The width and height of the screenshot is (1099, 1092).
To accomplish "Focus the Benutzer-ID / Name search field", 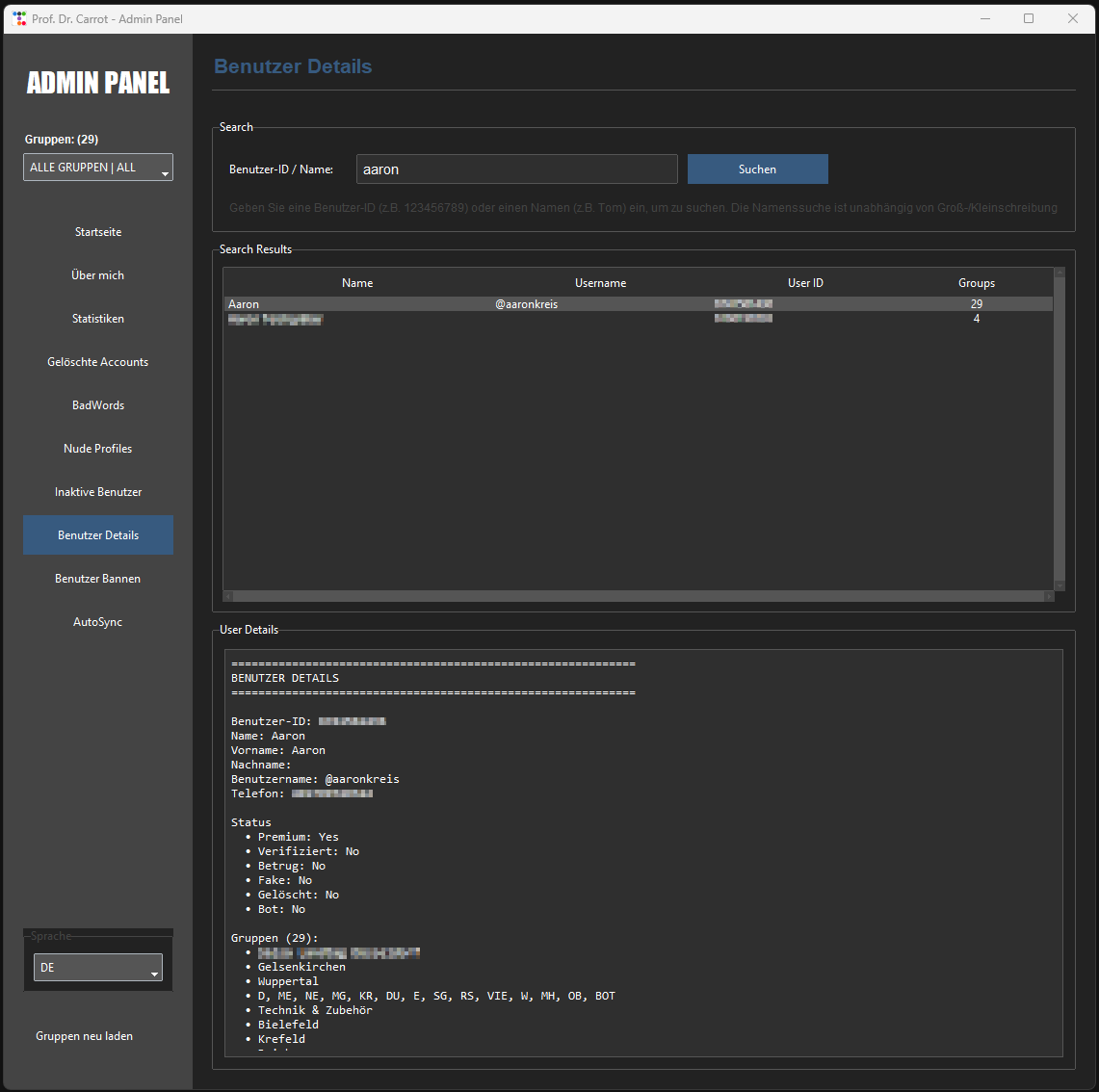I will (516, 169).
